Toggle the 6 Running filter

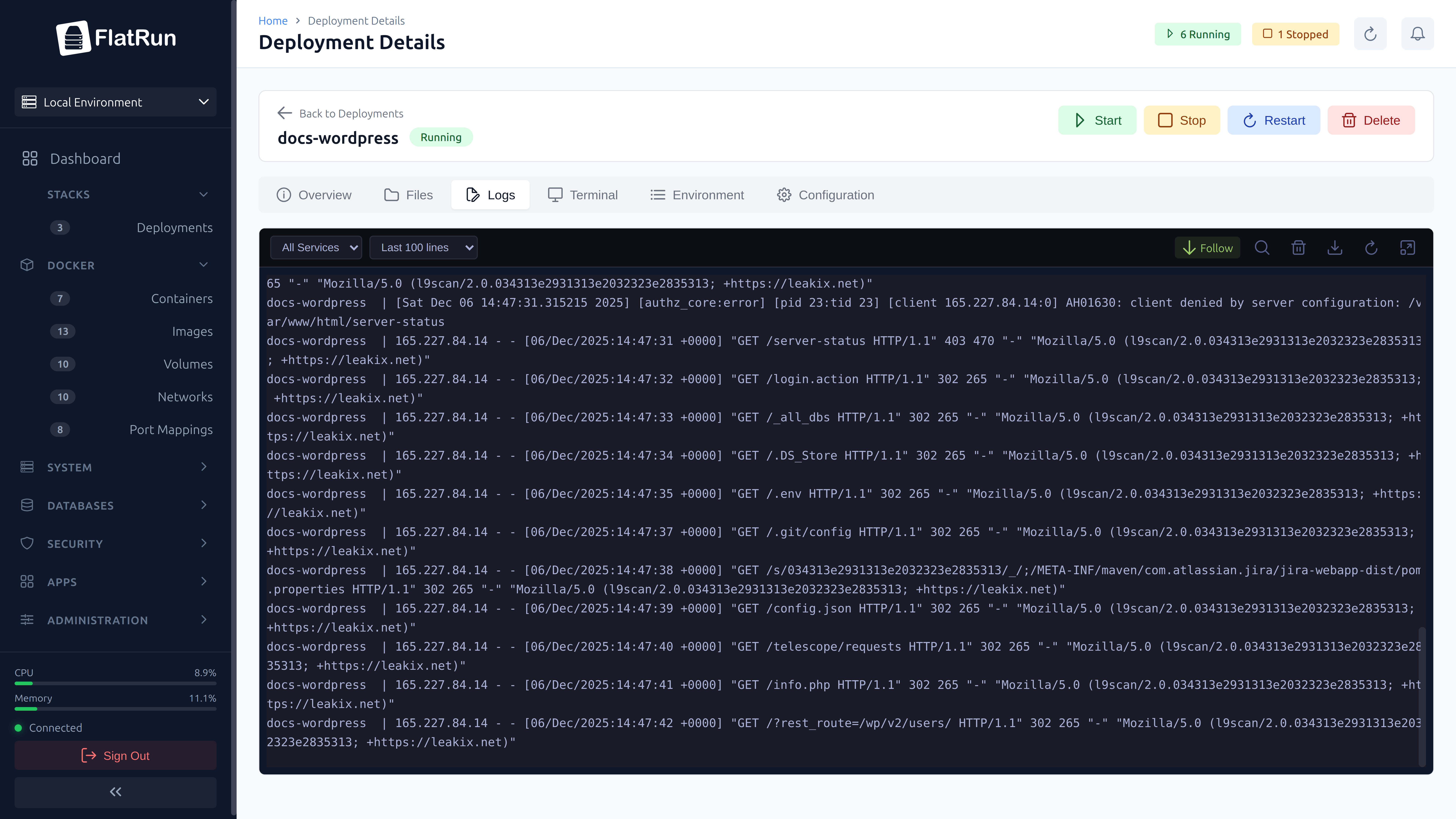point(1198,34)
